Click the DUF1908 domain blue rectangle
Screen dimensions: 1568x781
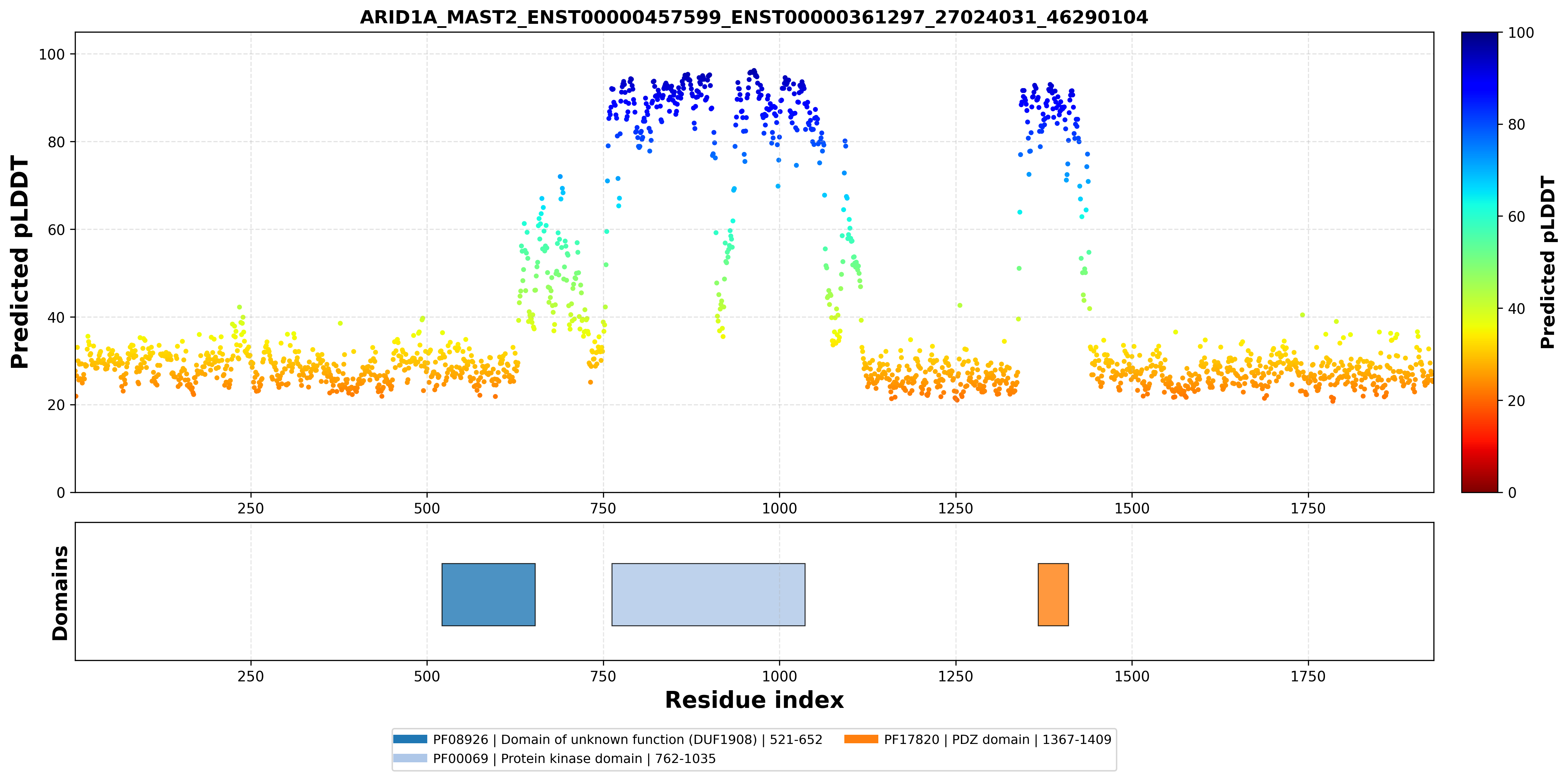click(x=488, y=595)
